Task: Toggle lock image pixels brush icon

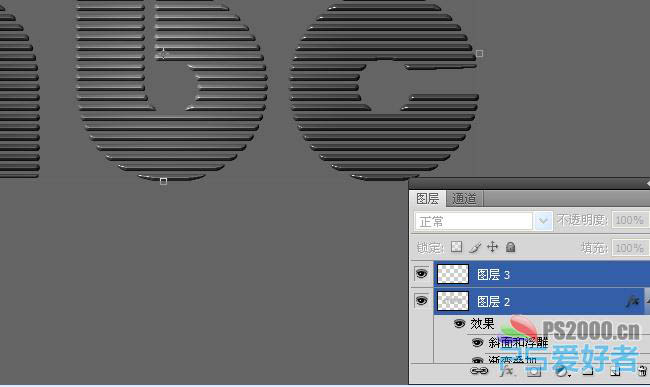Action: (x=475, y=247)
